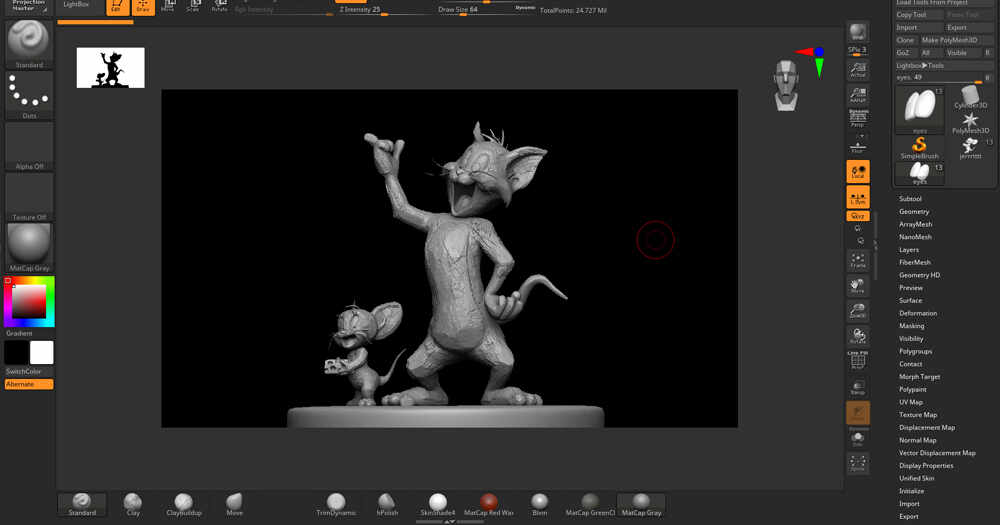This screenshot has height=525, width=1000.
Task: Click the Rotate view icon on right shelf
Action: click(858, 336)
